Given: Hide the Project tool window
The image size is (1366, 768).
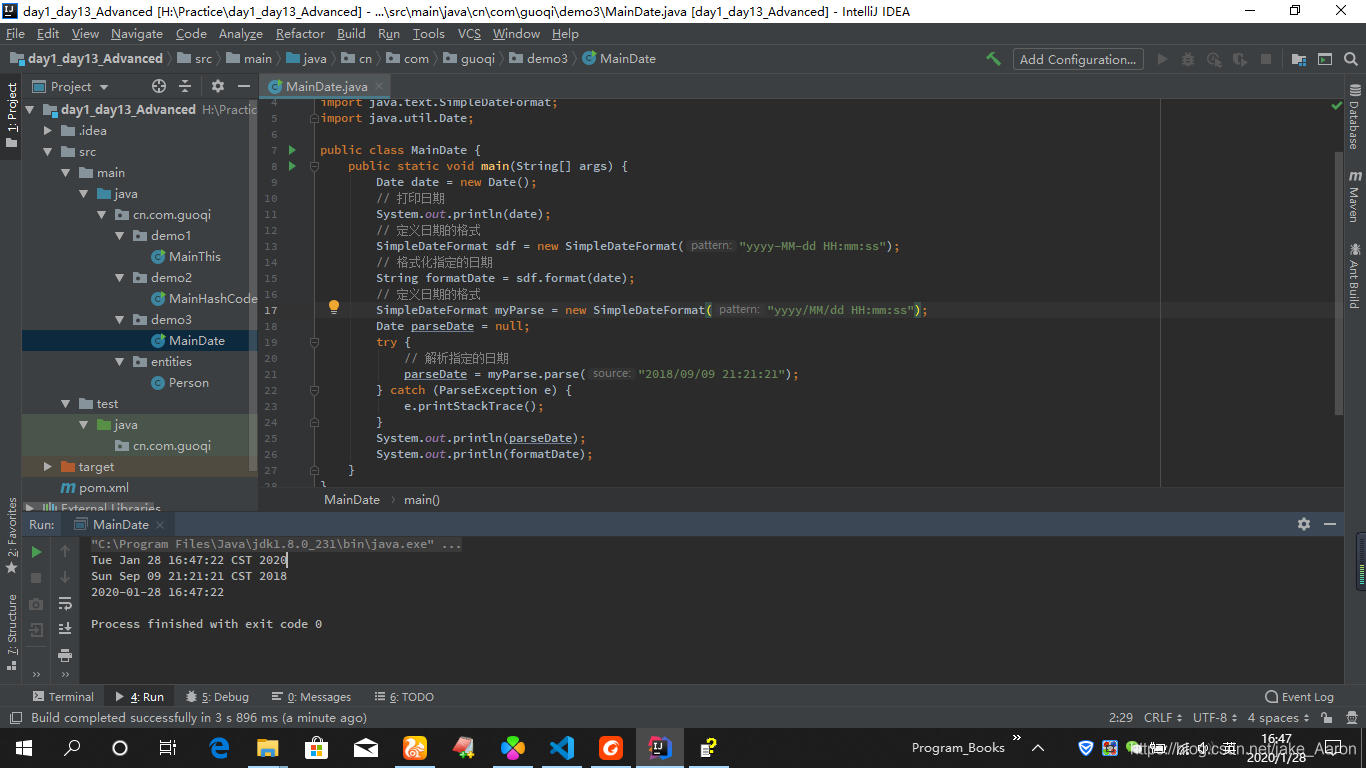Looking at the screenshot, I should (244, 86).
